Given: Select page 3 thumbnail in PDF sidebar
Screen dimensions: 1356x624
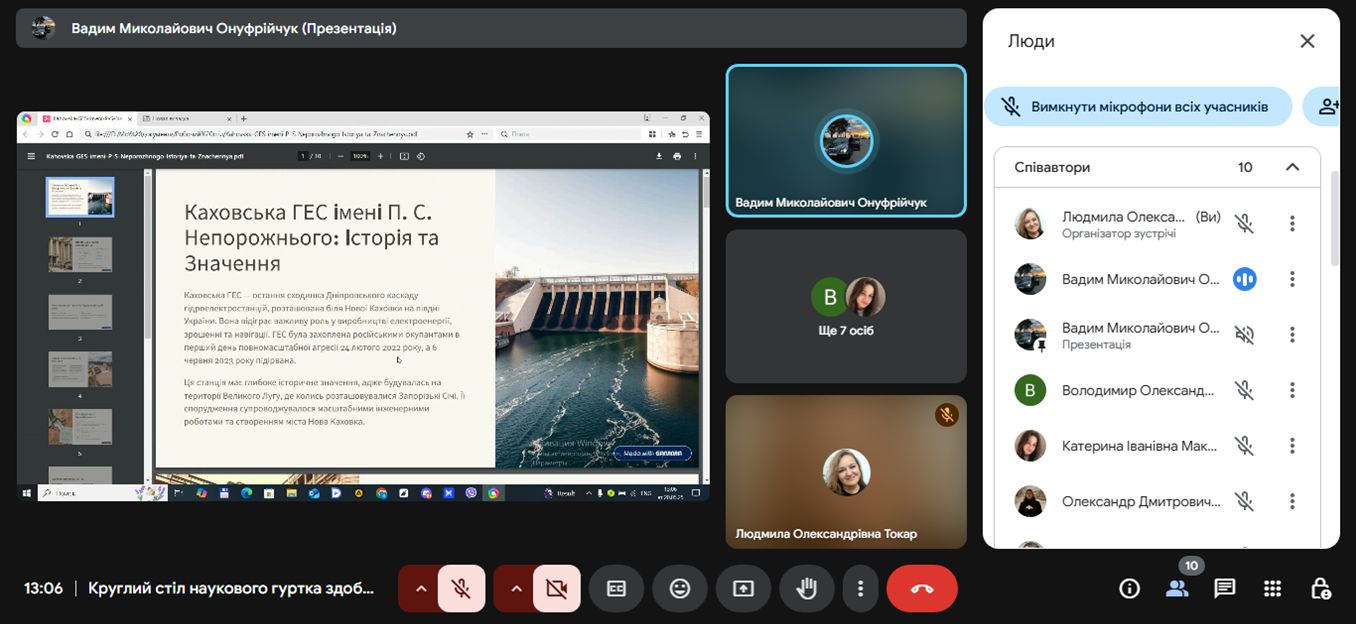Looking at the screenshot, I should (80, 312).
